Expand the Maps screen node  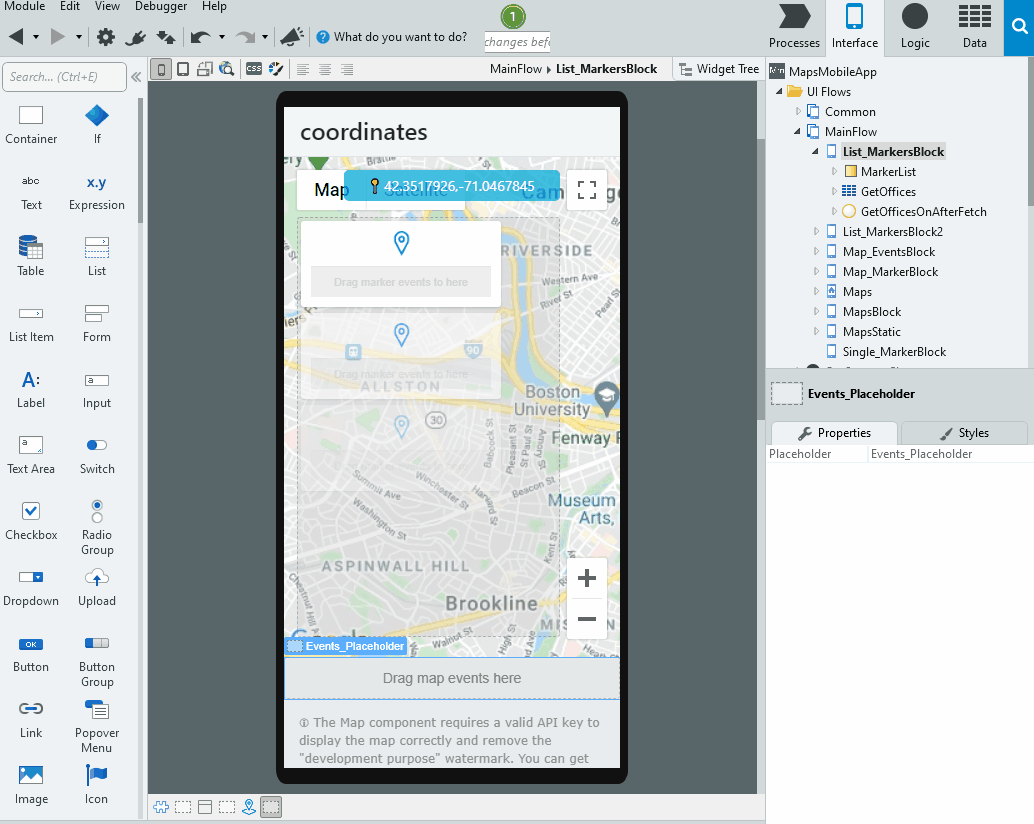[x=816, y=291]
